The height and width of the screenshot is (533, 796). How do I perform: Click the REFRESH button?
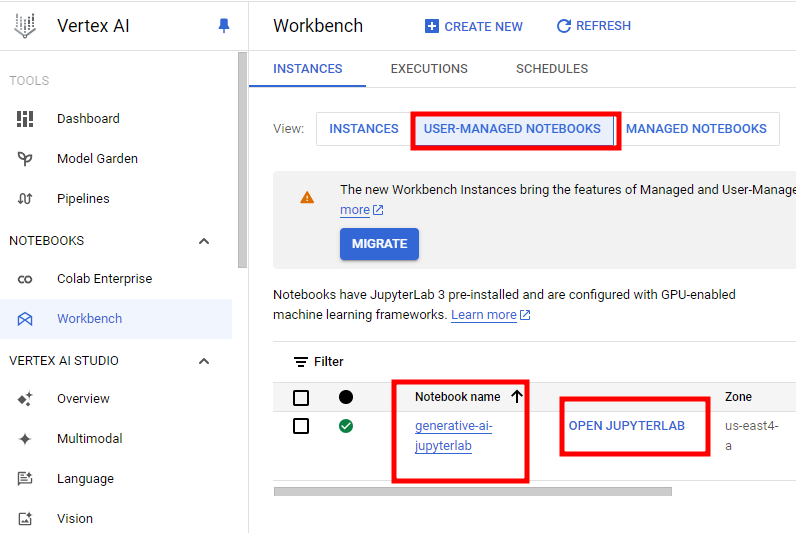point(593,26)
